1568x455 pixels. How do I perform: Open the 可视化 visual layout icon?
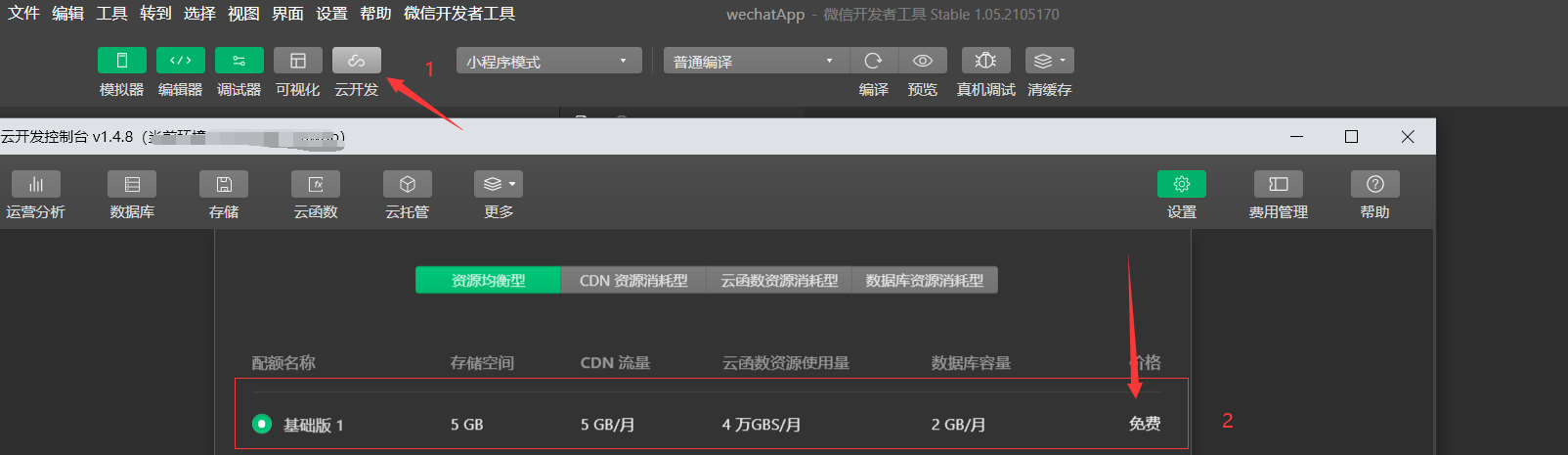[x=298, y=61]
